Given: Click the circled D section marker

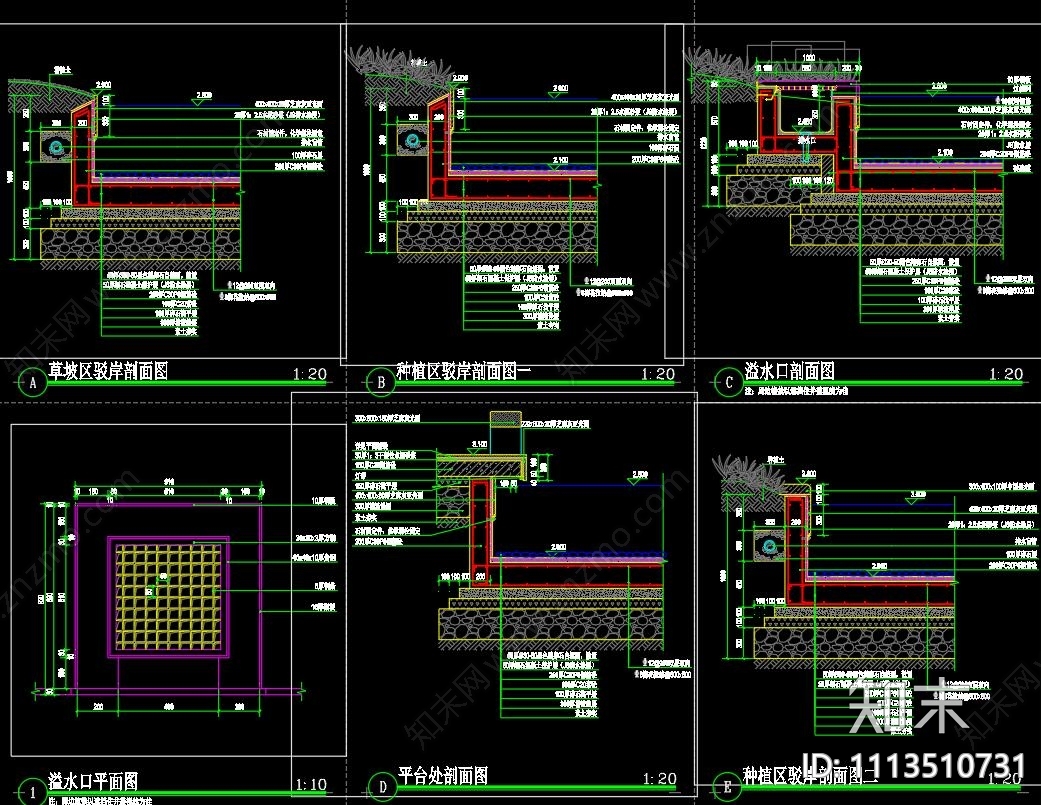Looking at the screenshot, I should (x=380, y=787).
